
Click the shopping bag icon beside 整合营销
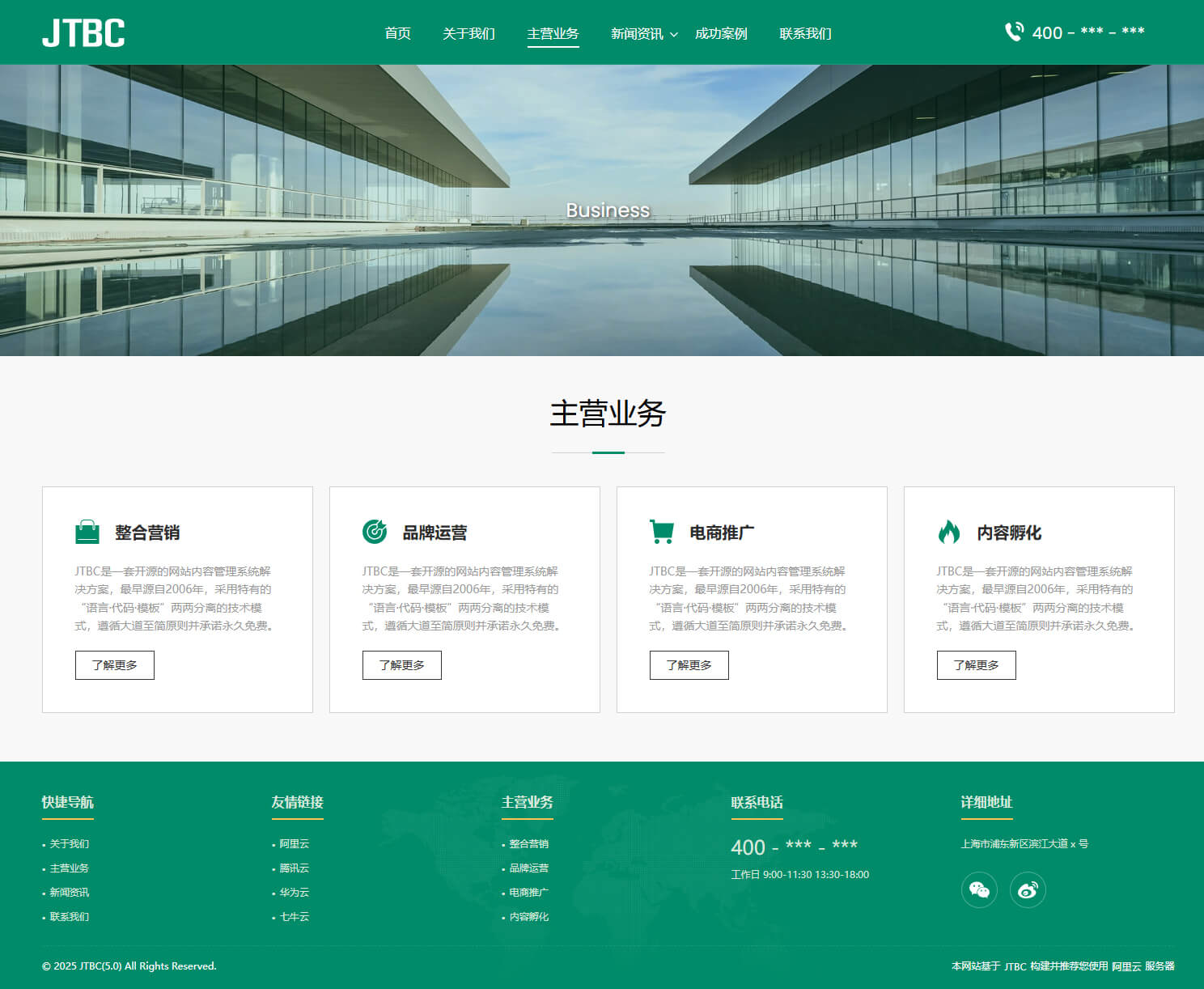(87, 532)
